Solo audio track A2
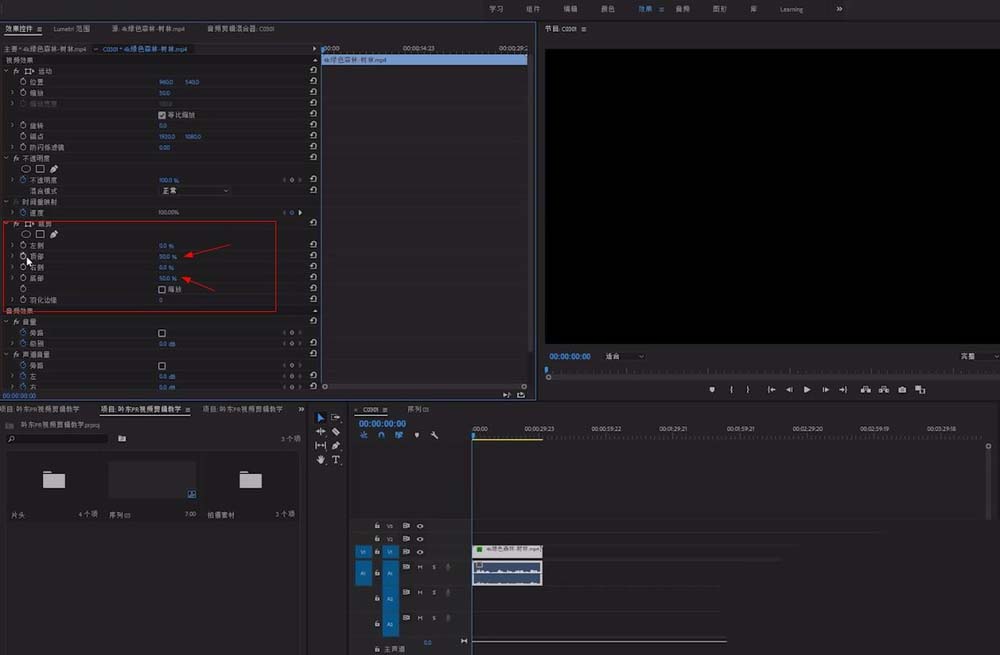Image resolution: width=1000 pixels, height=655 pixels. click(434, 592)
